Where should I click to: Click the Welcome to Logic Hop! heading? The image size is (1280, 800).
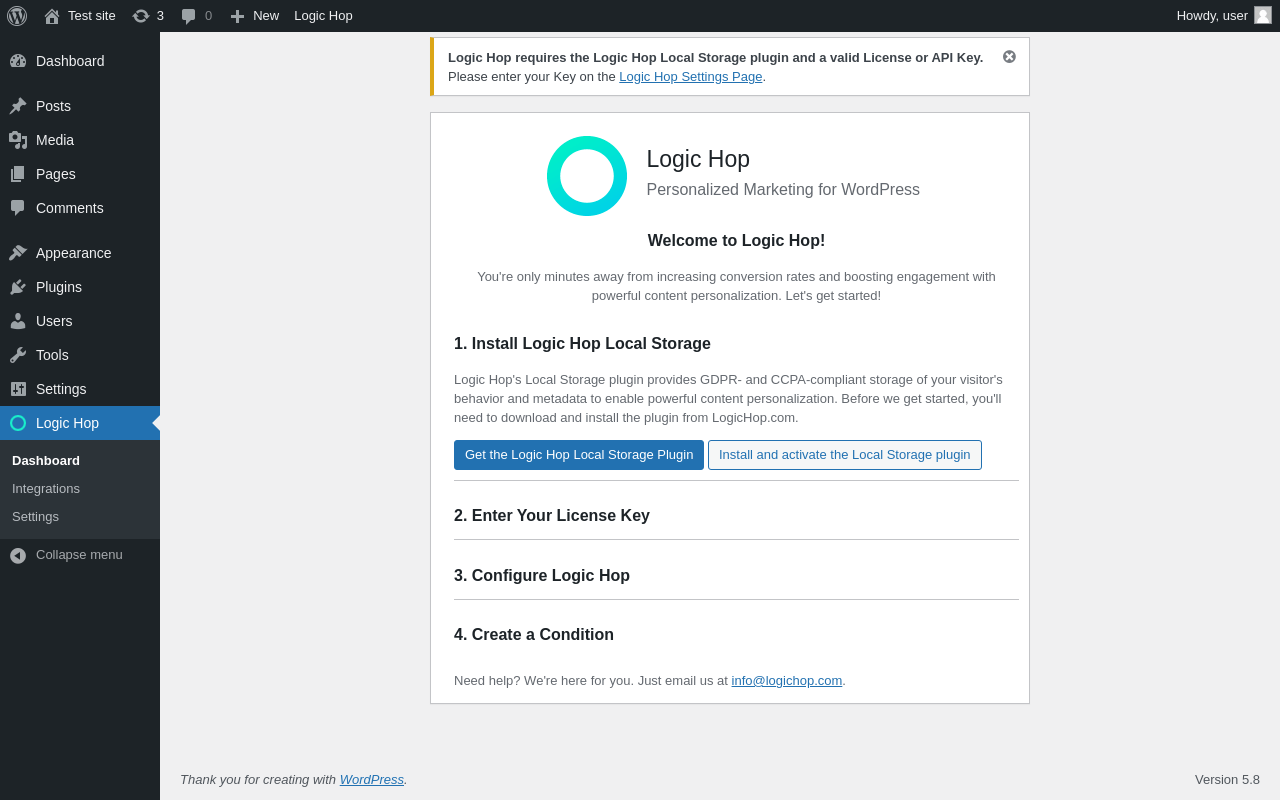736,241
